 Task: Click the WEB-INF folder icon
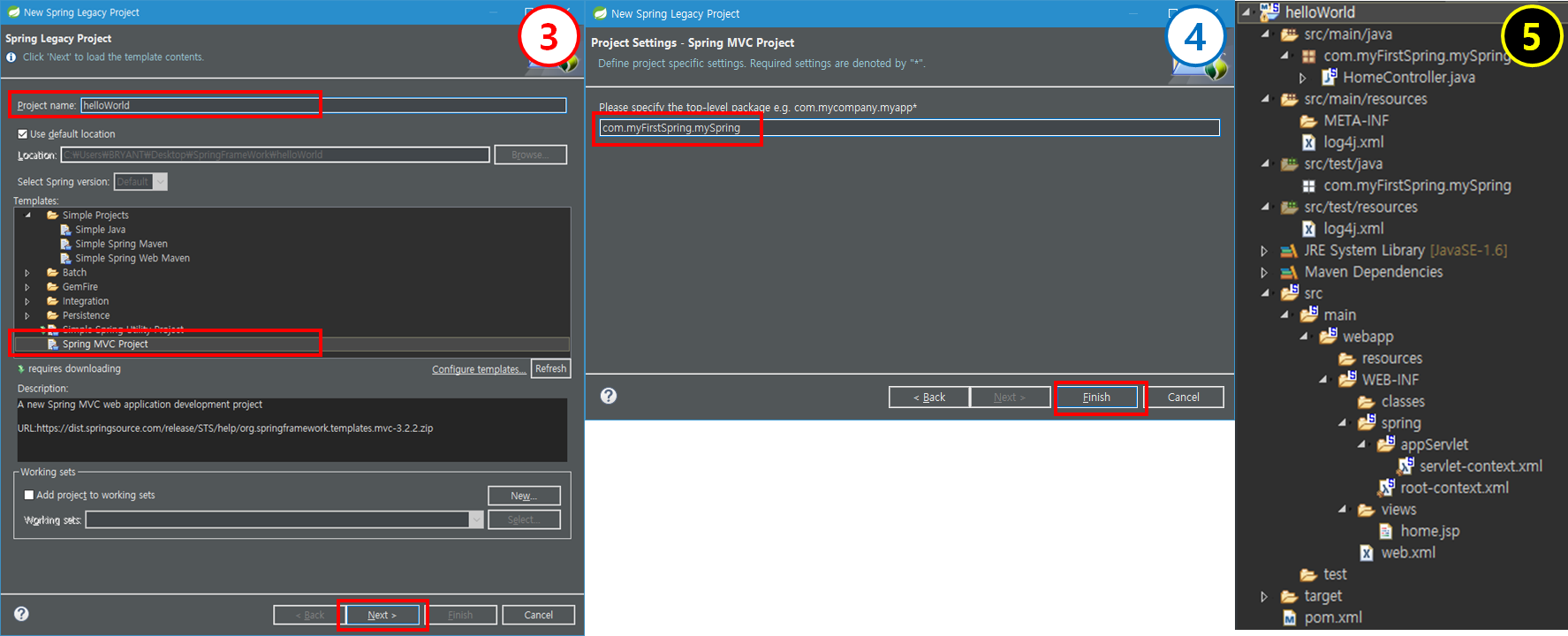pos(1348,379)
